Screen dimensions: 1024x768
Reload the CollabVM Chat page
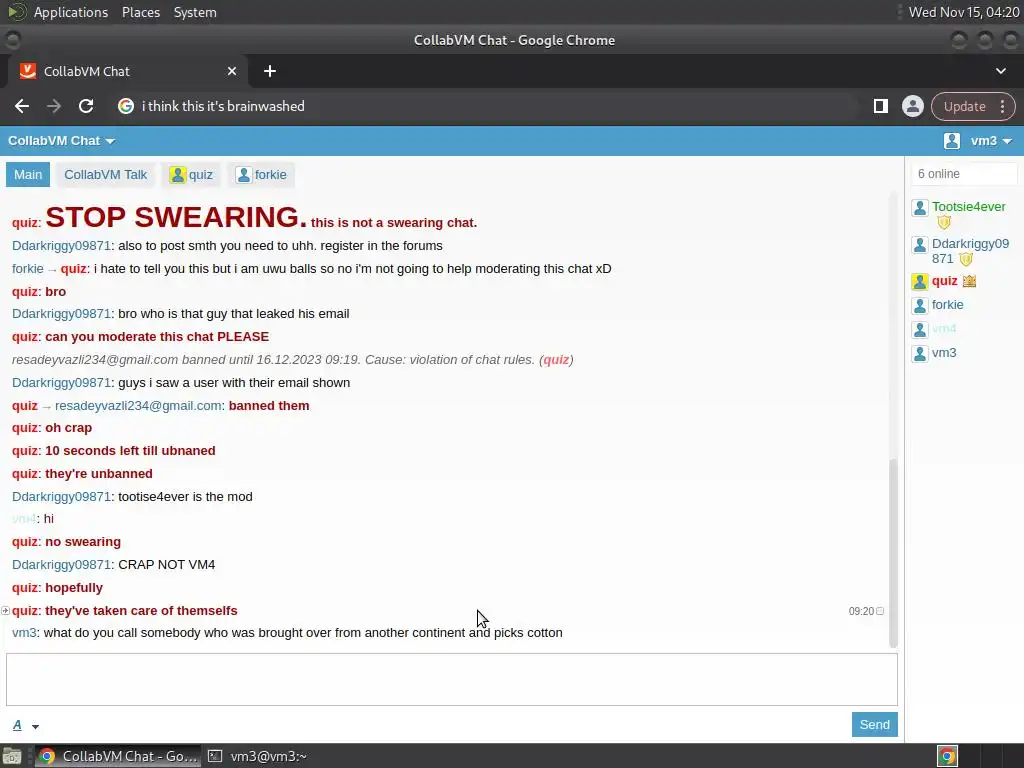[86, 106]
